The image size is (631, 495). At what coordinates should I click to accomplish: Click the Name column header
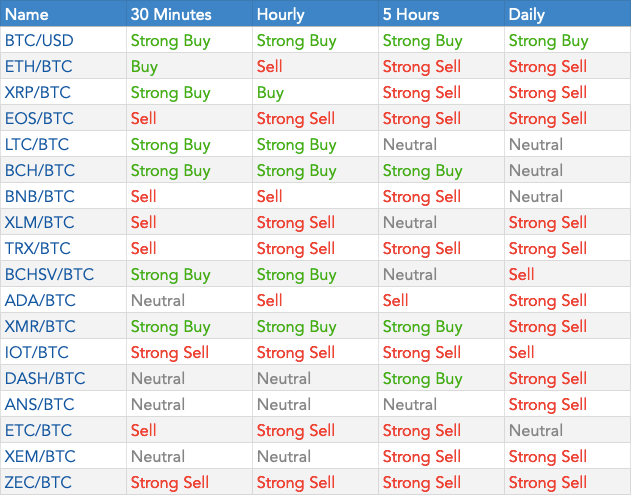click(x=27, y=14)
